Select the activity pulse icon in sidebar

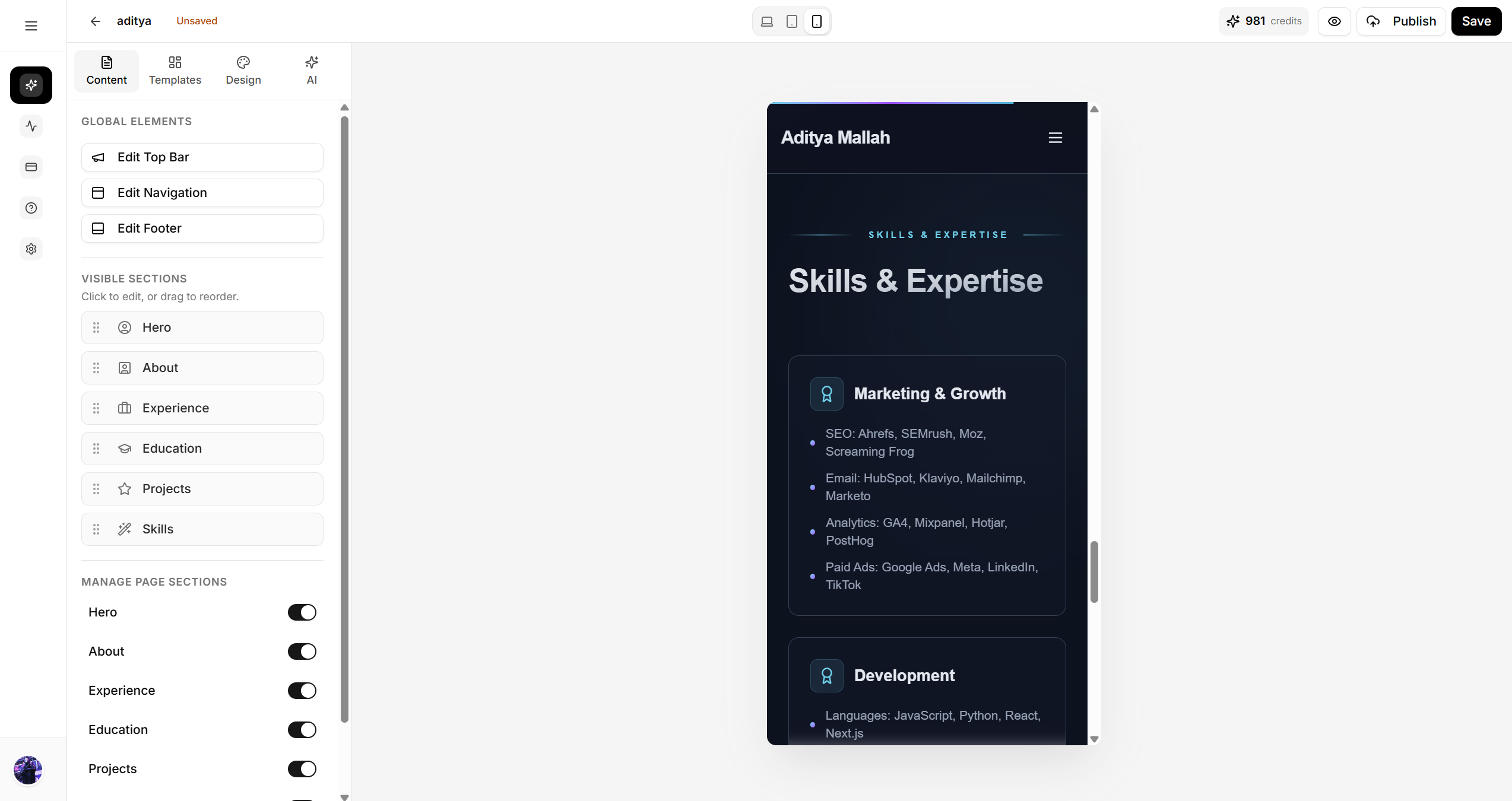coord(31,126)
